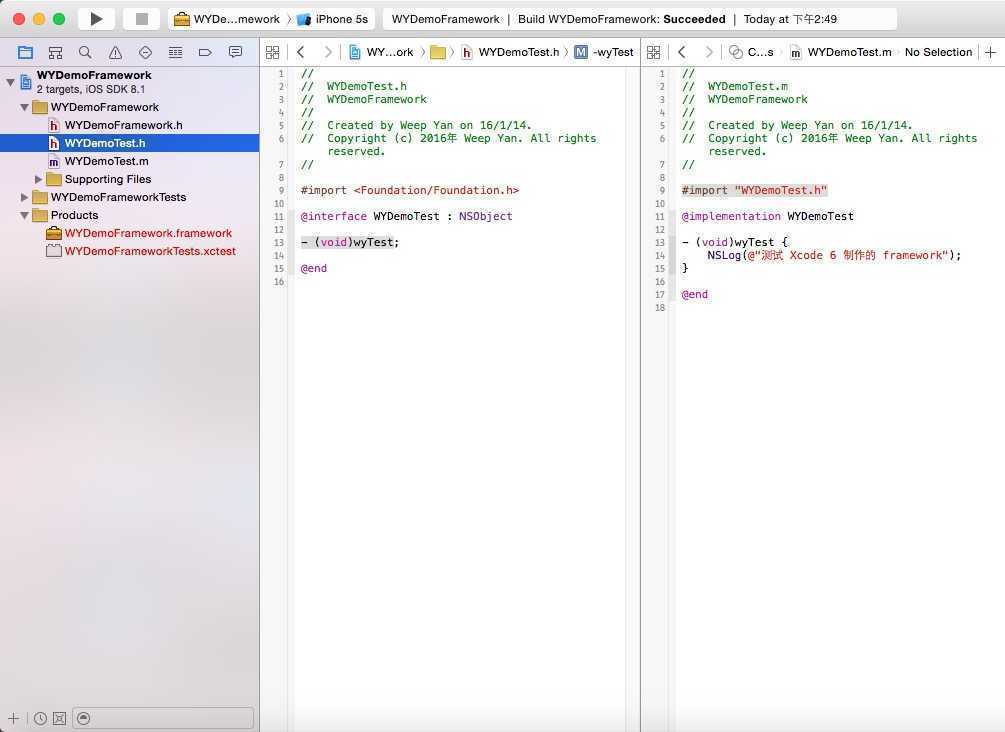Click the - (void)wyTest; declaration
1005x732 pixels.
(350, 242)
